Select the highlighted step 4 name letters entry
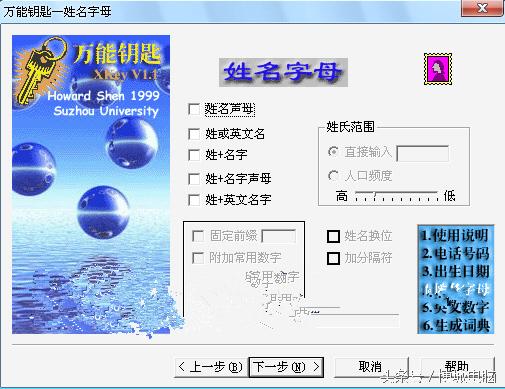This screenshot has height=389, width=505. 455,289
